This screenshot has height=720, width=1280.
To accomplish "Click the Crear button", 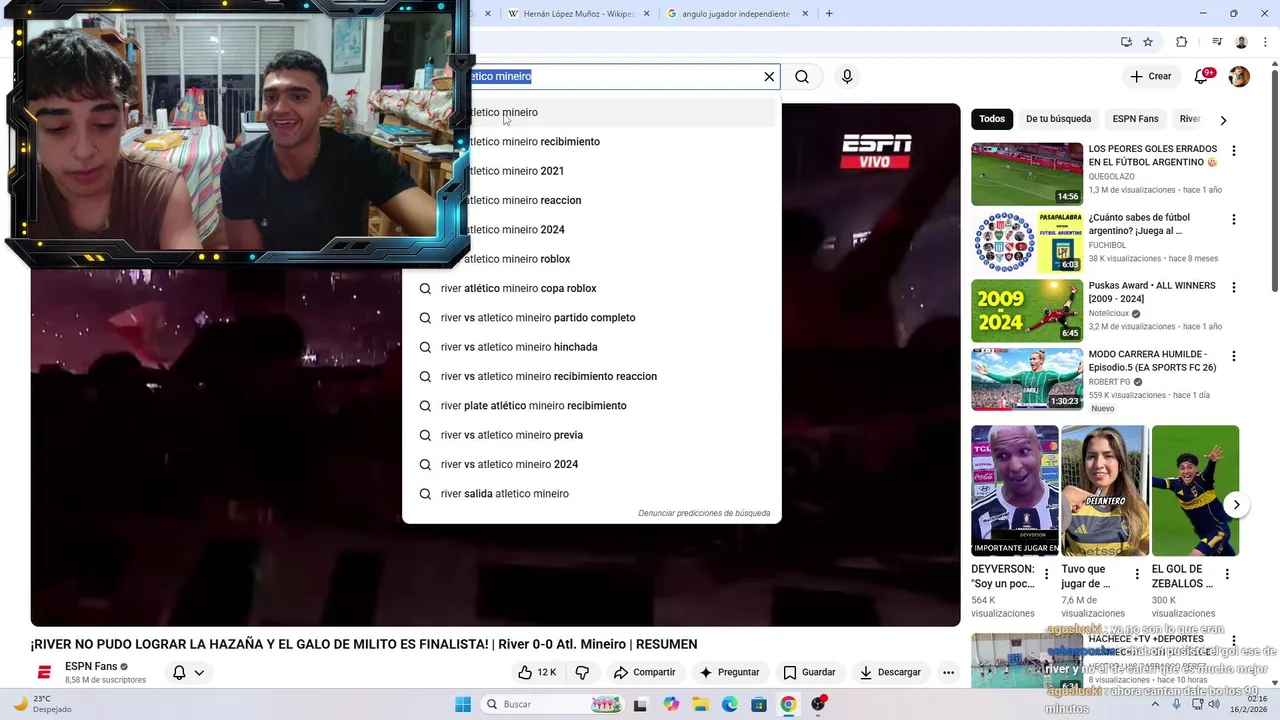I will [x=1151, y=77].
